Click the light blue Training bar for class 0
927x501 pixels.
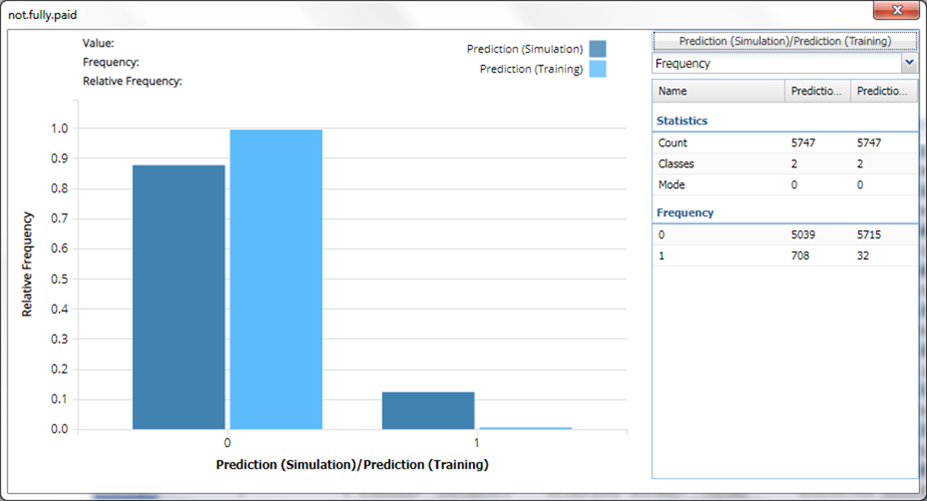coord(276,280)
